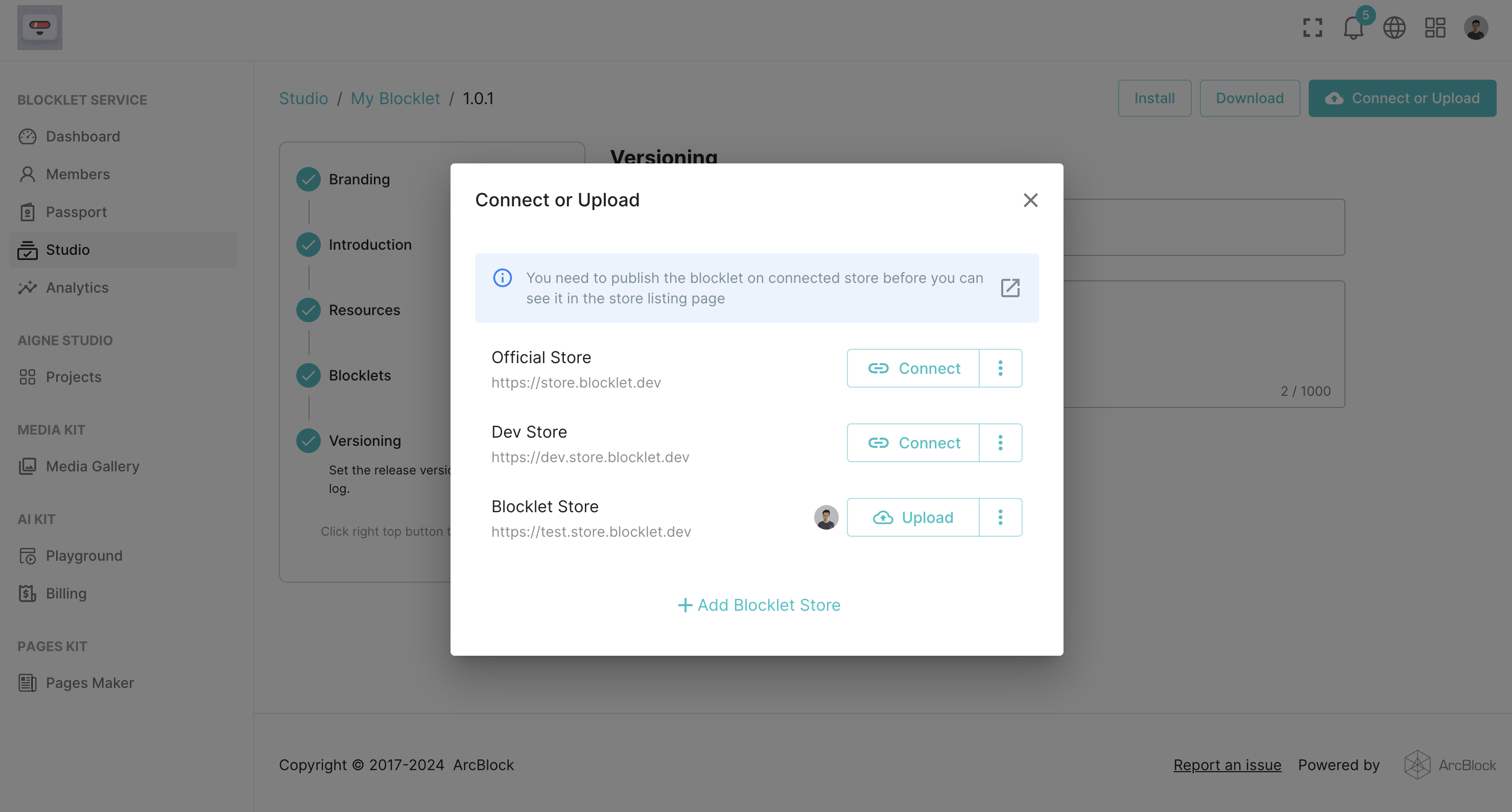Click the Versioning step checkmark icon
This screenshot has height=812, width=1512.
click(308, 441)
